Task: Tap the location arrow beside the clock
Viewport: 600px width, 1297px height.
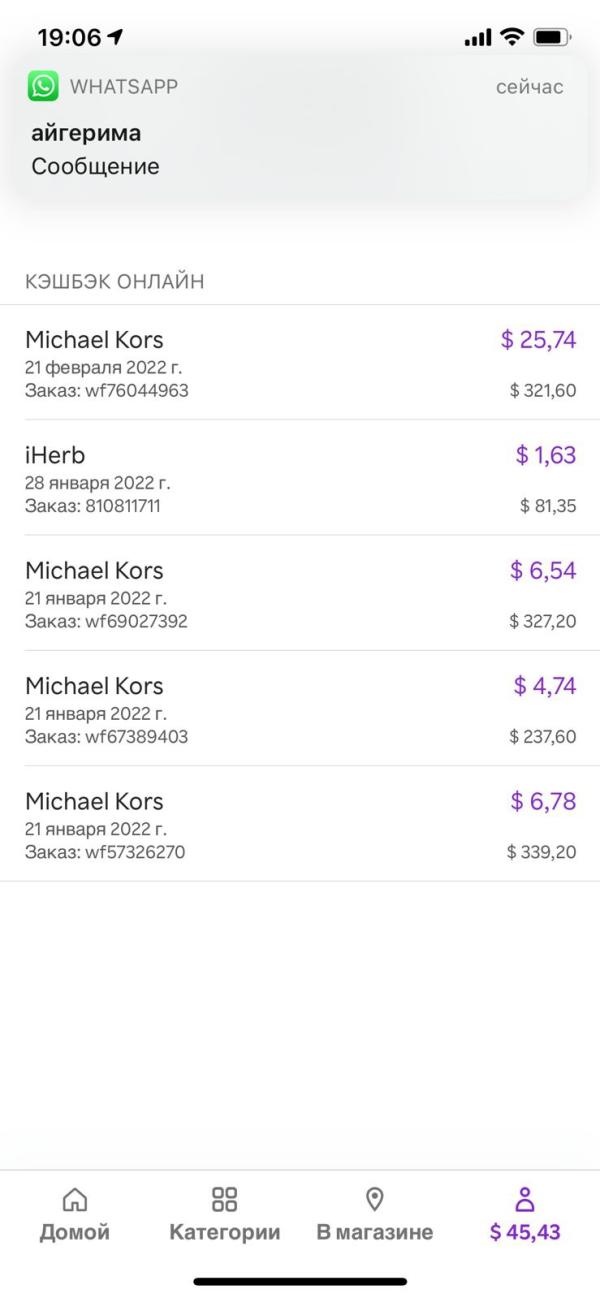Action: 116,38
